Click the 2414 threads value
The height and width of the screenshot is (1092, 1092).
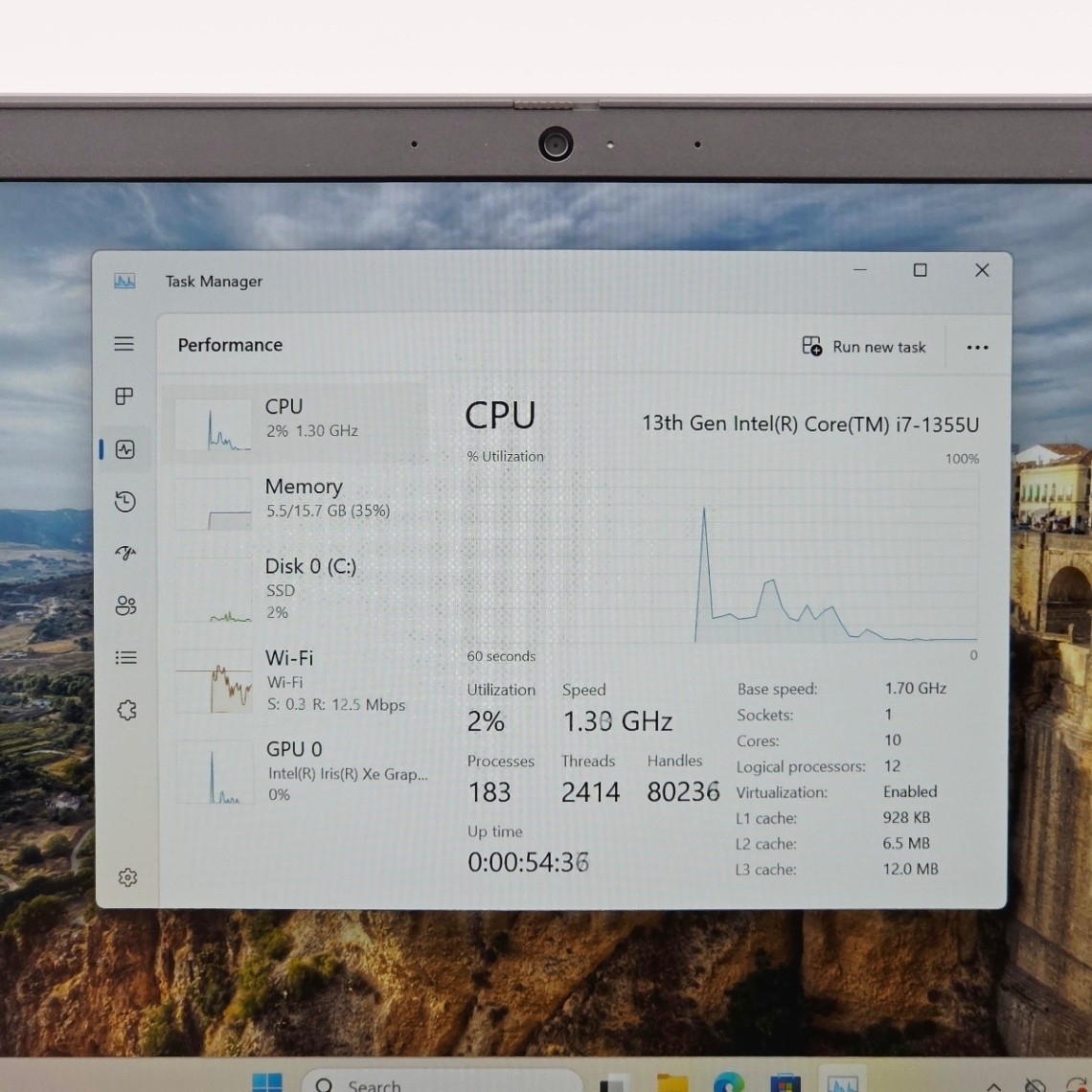pyautogui.click(x=591, y=792)
